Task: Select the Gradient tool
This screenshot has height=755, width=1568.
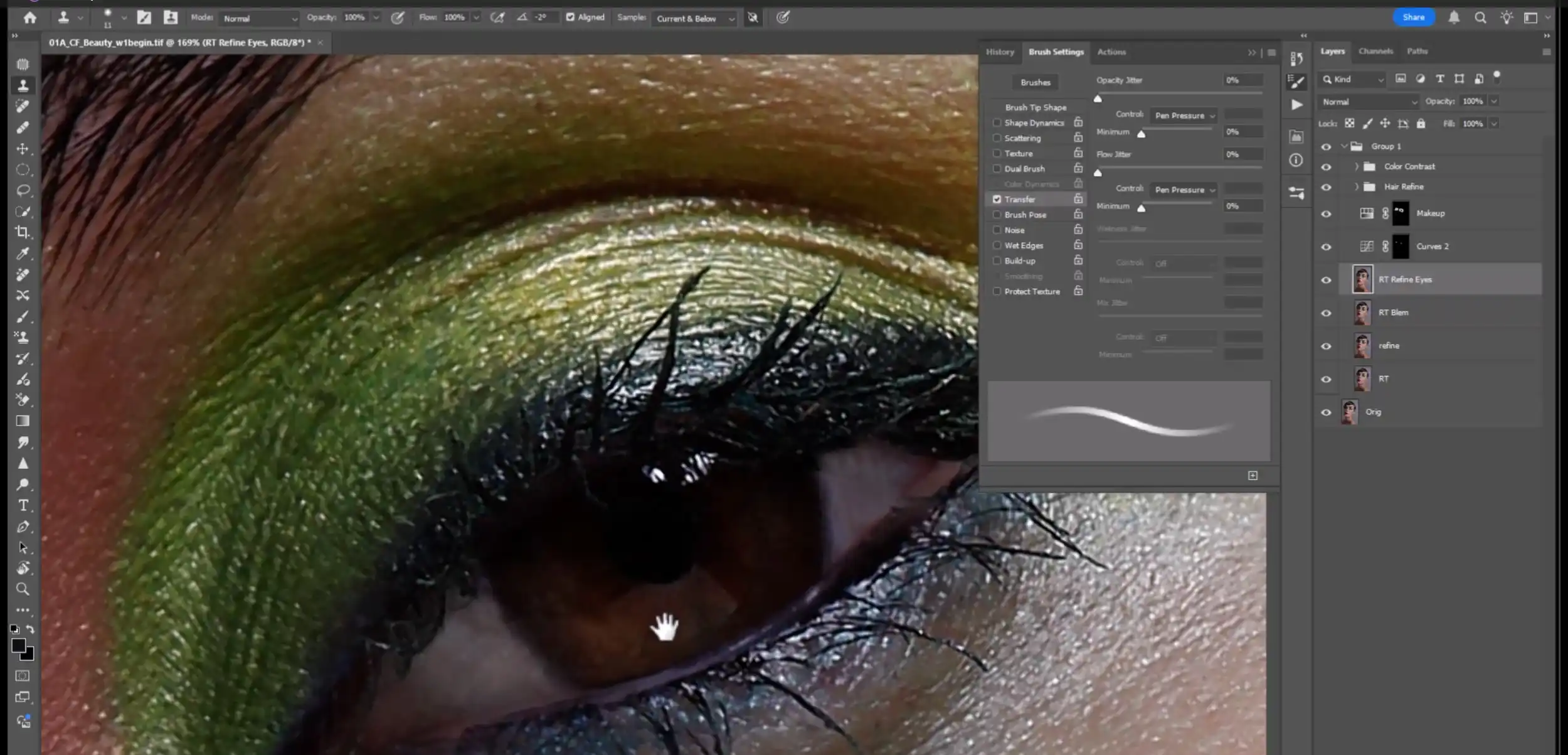Action: point(23,421)
